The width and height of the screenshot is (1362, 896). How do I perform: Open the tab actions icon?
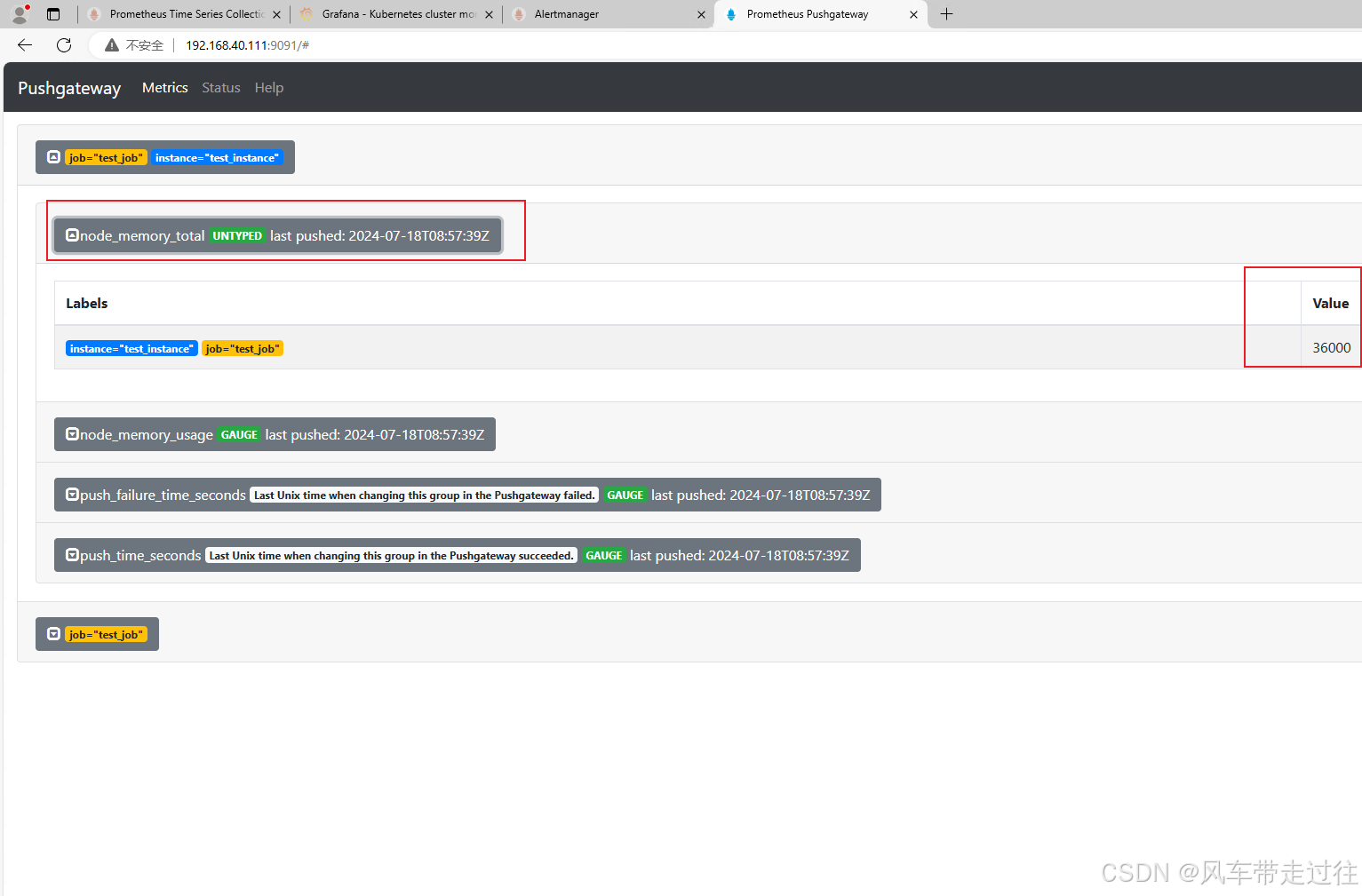(x=53, y=14)
